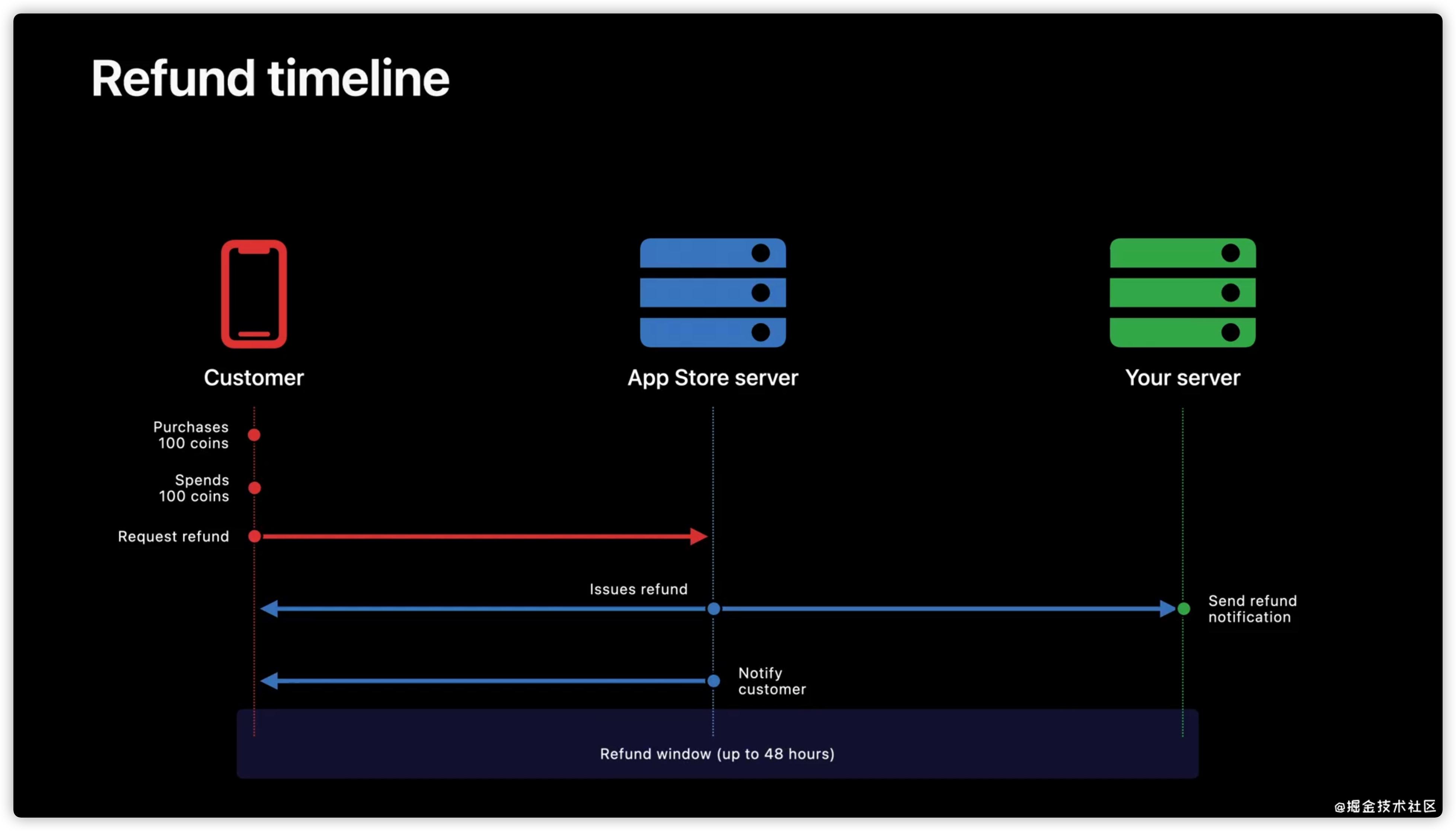Click the App Store server label
The image size is (1456, 831).
click(x=713, y=378)
